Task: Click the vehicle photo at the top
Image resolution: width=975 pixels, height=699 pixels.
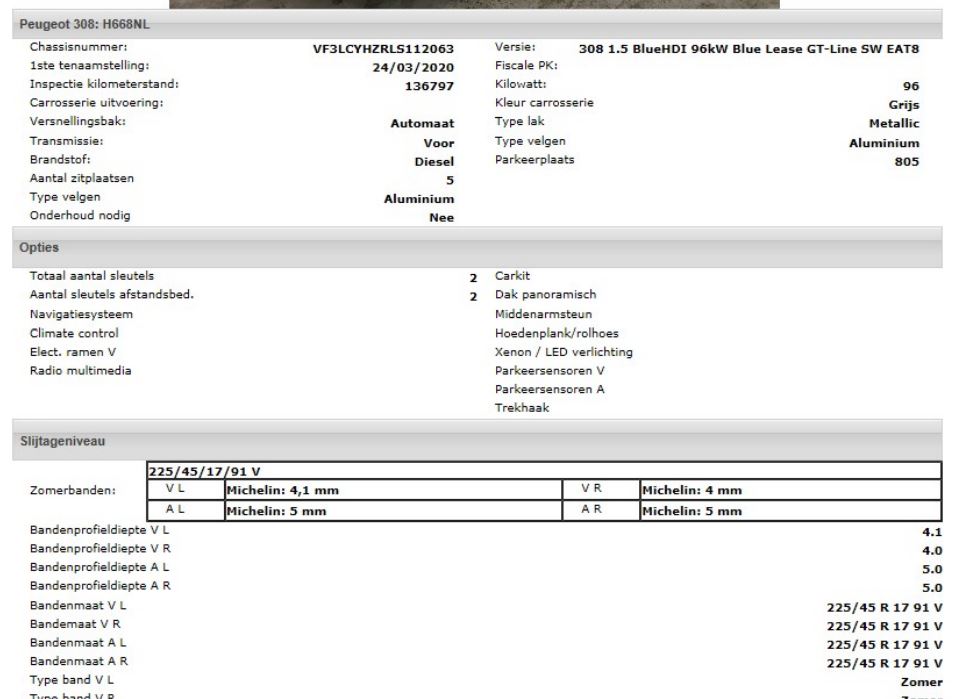Action: pyautogui.click(x=473, y=4)
